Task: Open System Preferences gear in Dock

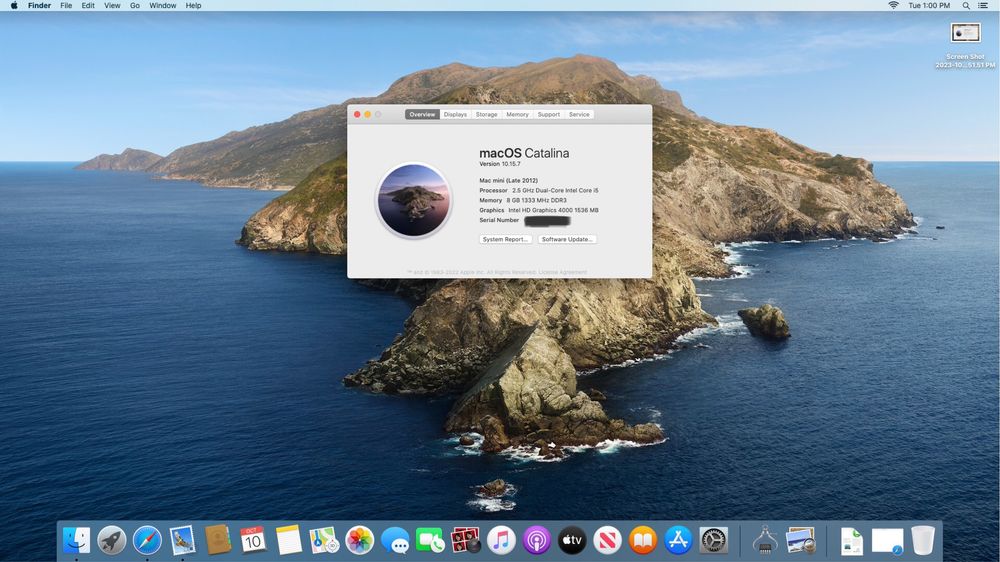Action: (714, 540)
